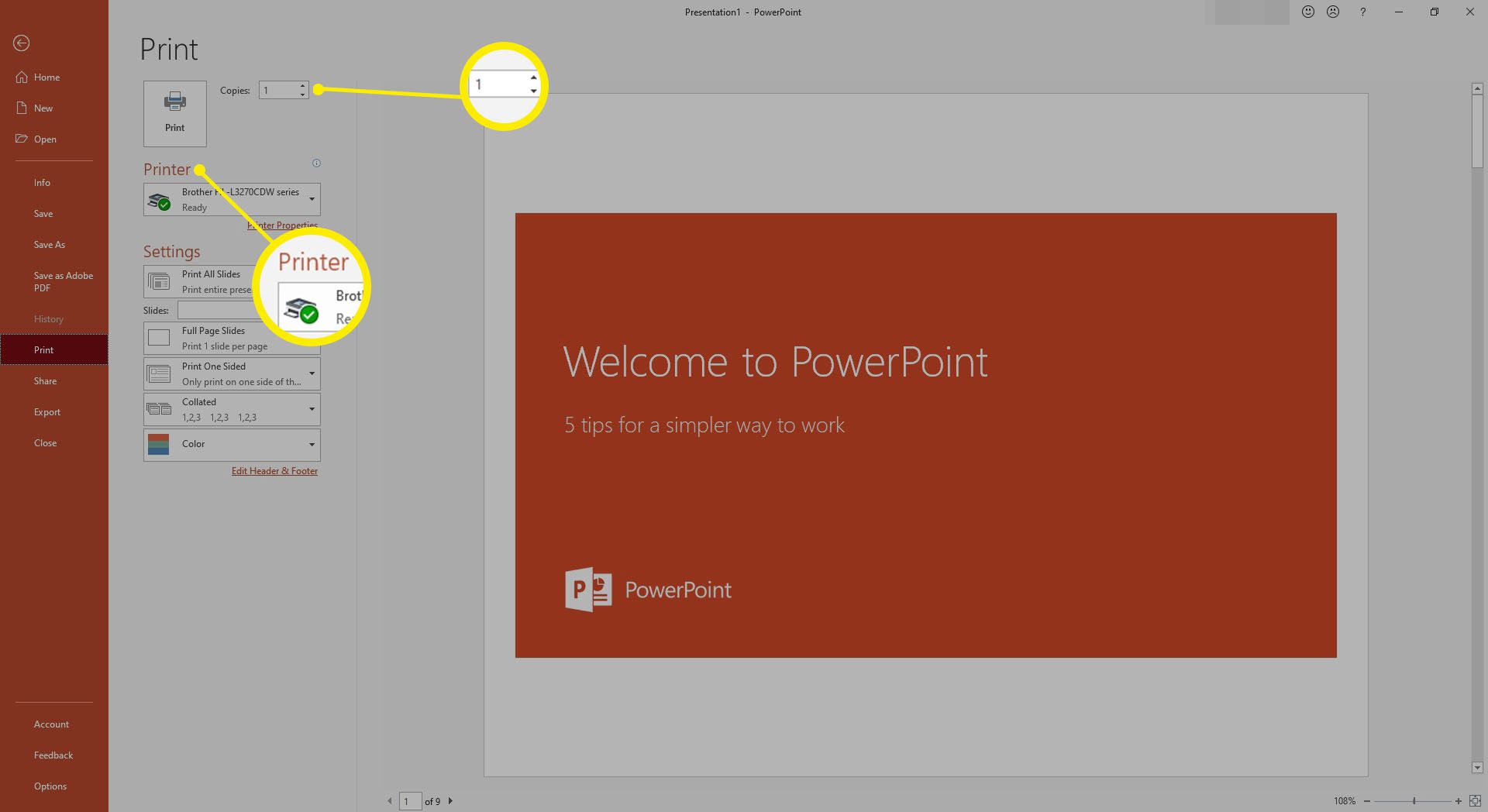Click the collated pages icon

[160, 409]
